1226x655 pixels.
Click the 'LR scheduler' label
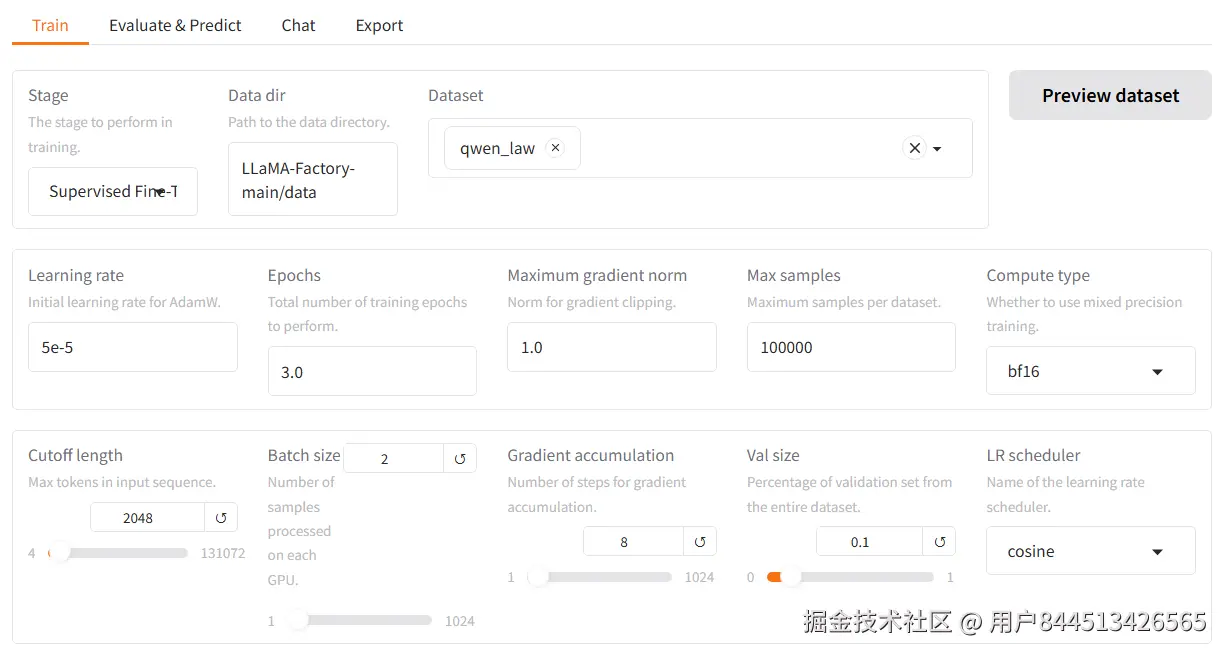(1033, 455)
